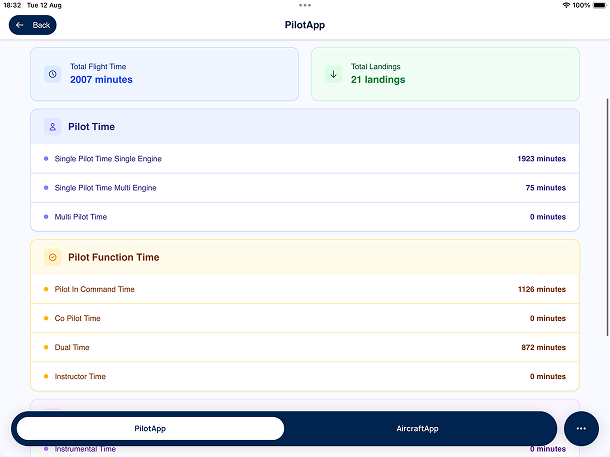Screen dimensions: 610x457
Task: Tap the Wi-Fi status icon
Action: tap(566, 5)
